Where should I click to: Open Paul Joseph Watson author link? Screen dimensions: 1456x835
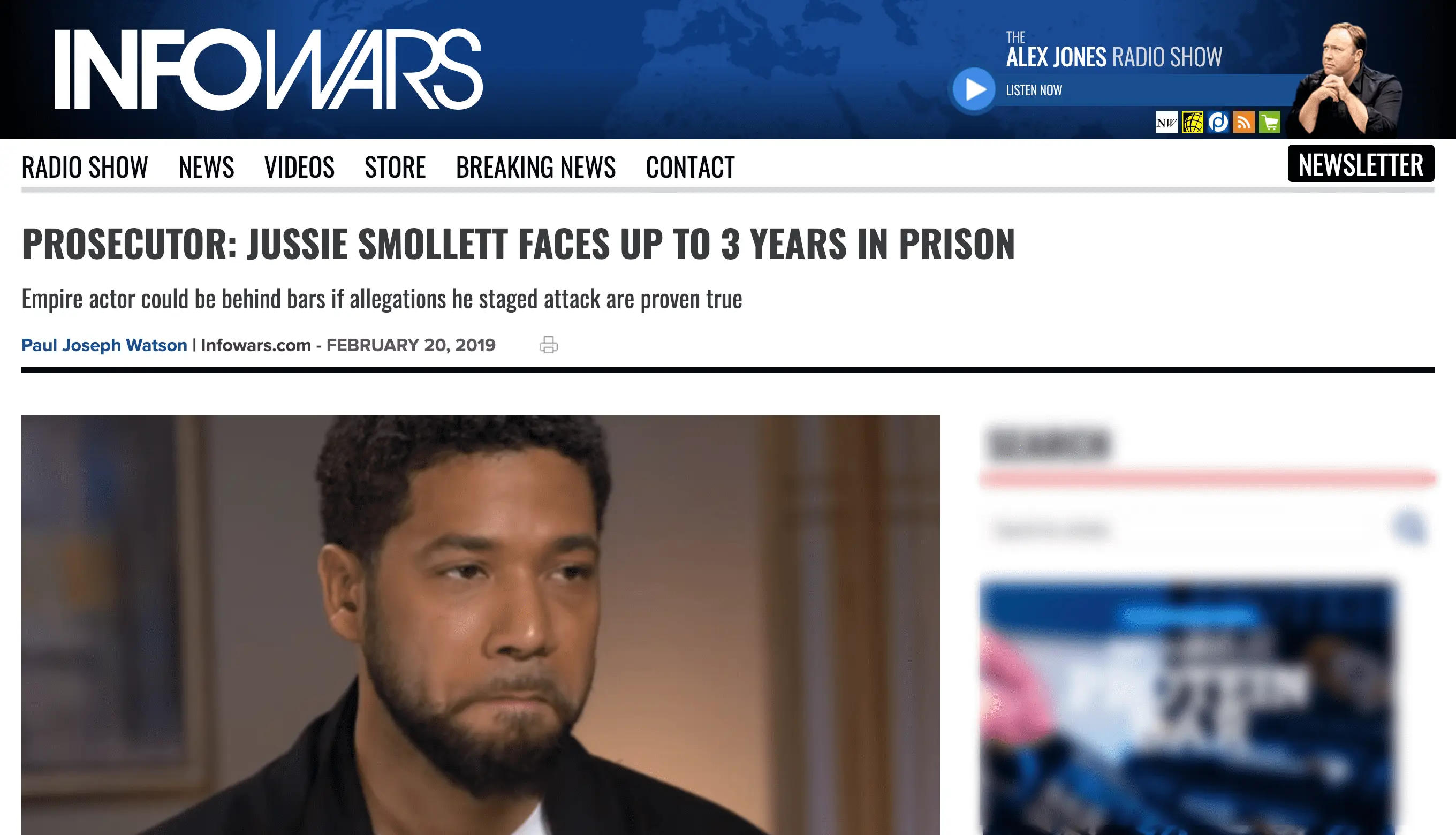pos(104,345)
